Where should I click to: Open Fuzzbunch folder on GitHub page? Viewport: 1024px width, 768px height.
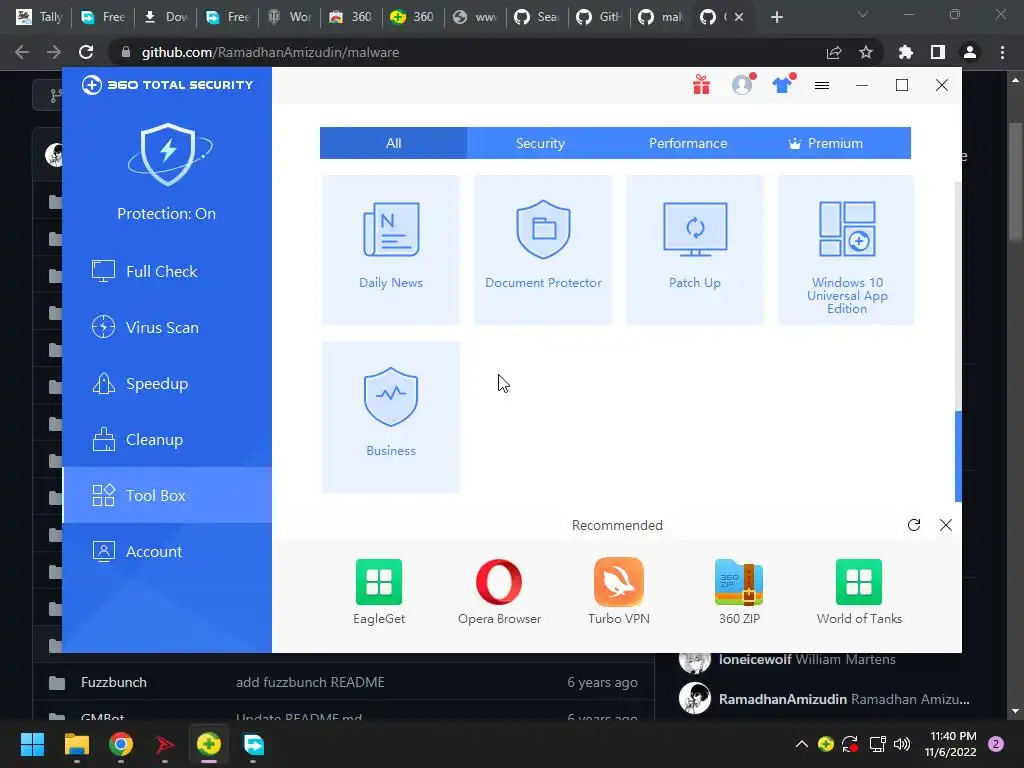(114, 682)
